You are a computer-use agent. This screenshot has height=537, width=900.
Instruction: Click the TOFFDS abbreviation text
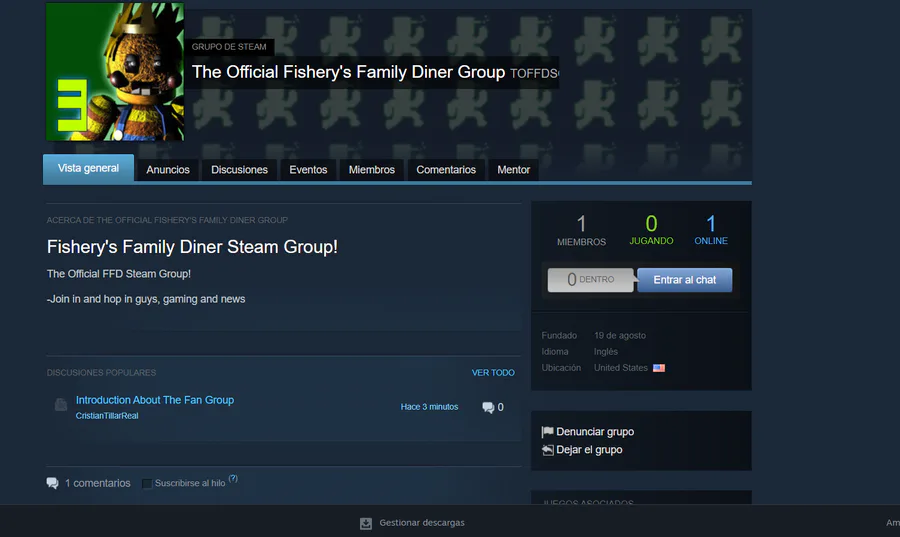coord(534,73)
